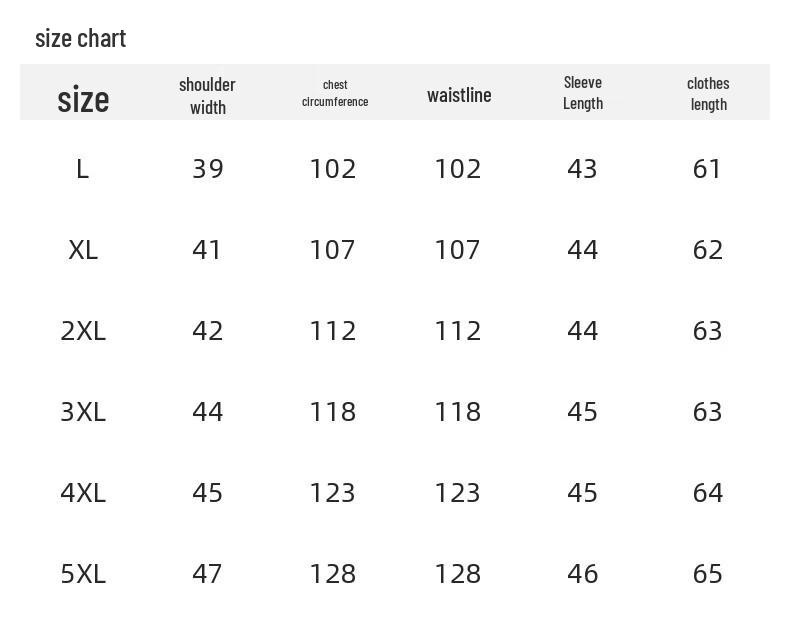Screen dimensions: 790x629
Task: Click the "Sleeve Length" column header
Action: click(583, 93)
